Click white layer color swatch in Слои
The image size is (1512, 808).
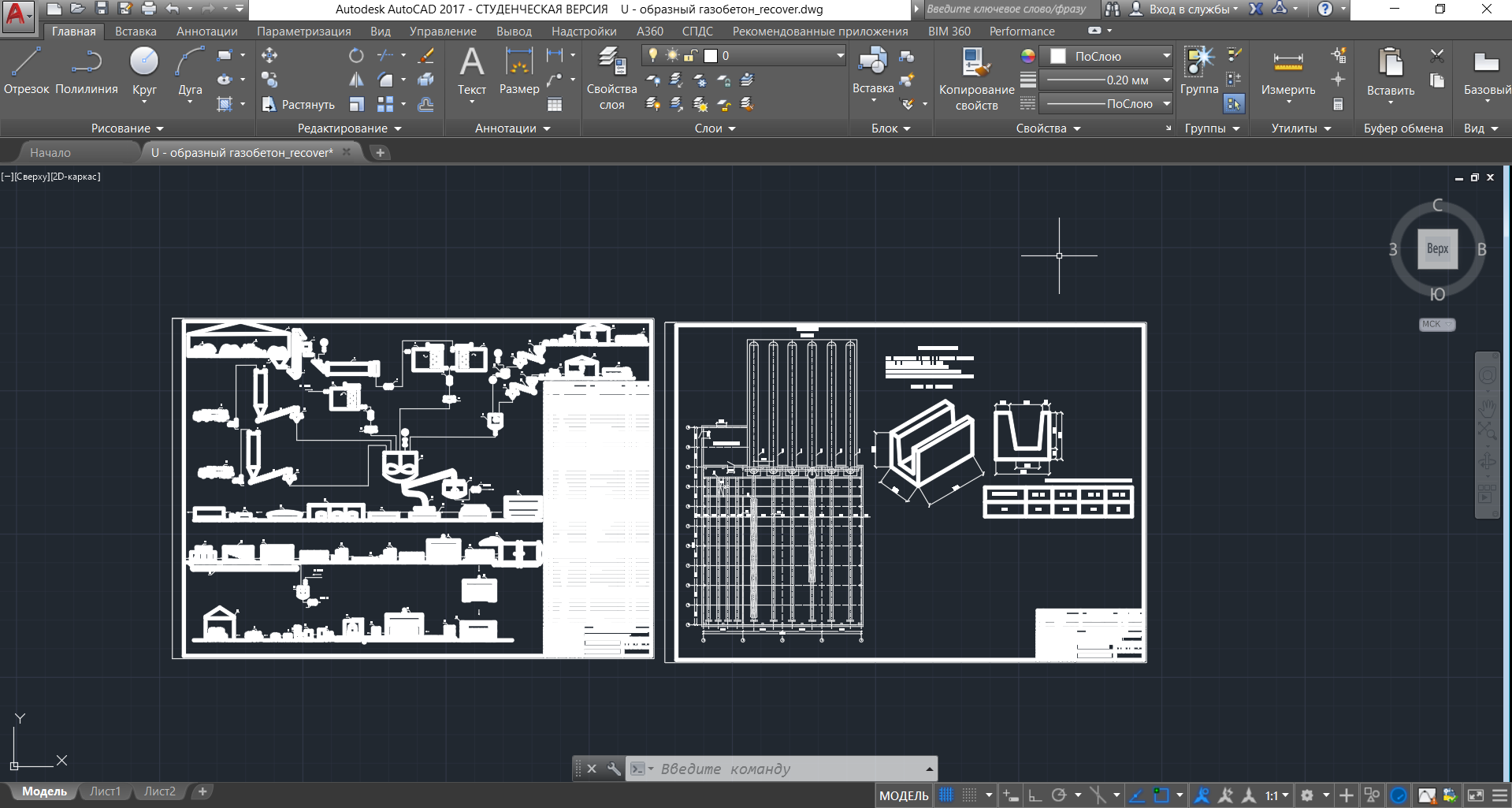[711, 56]
